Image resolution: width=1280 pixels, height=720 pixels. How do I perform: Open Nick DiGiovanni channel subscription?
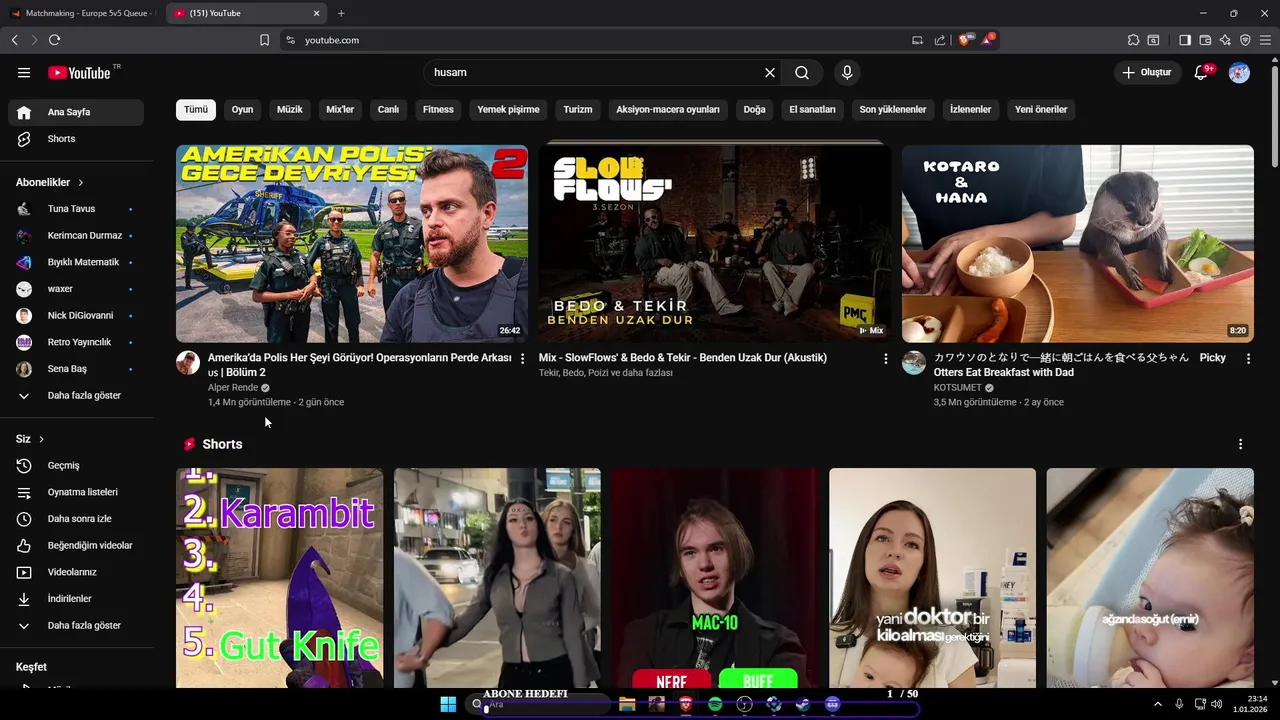coord(76,316)
